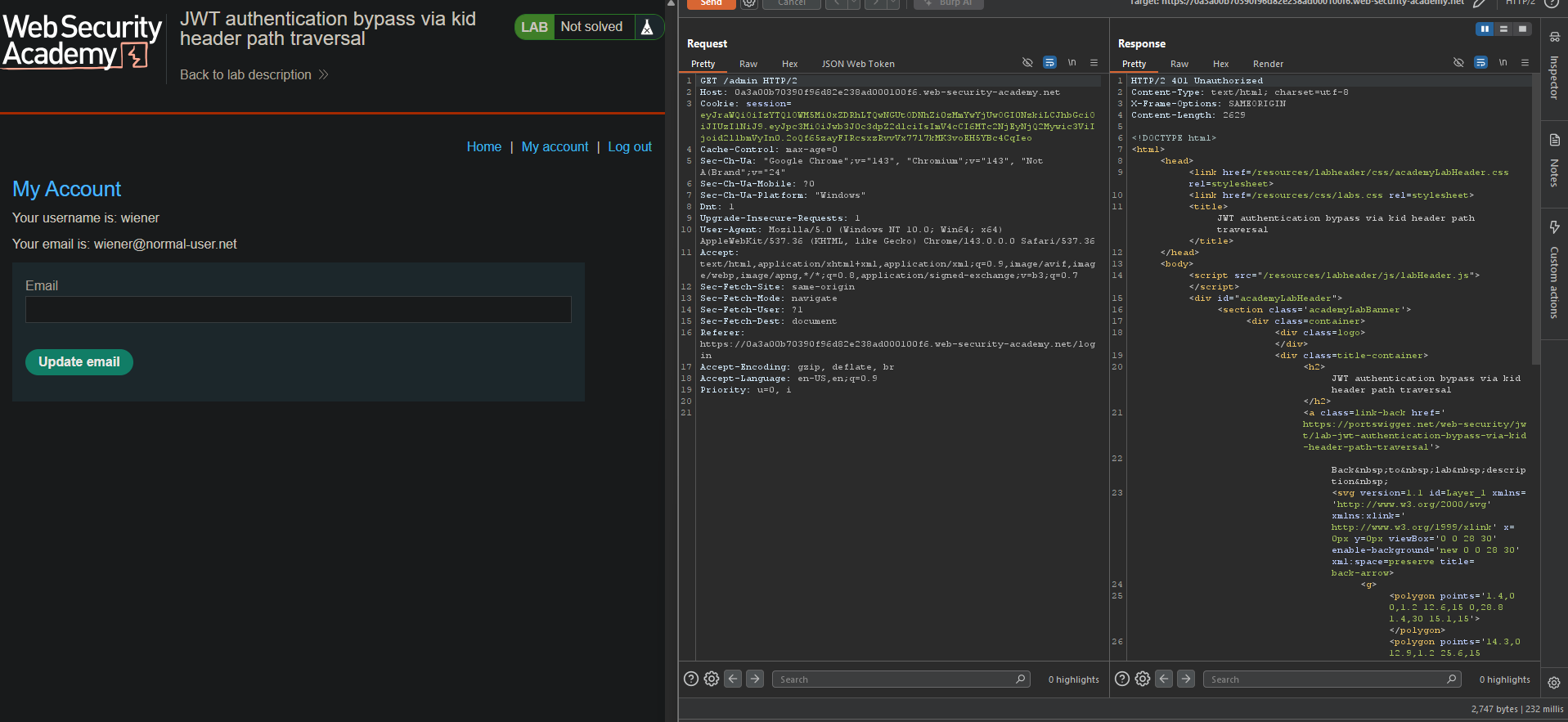Select Request Raw tab

[748, 64]
